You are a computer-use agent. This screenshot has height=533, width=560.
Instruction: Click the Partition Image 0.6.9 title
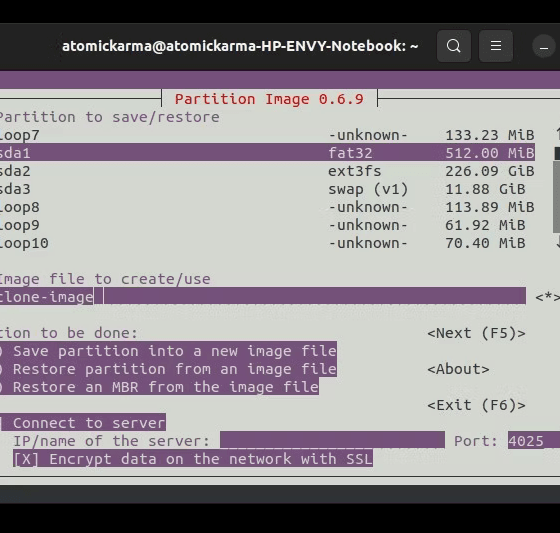[269, 99]
